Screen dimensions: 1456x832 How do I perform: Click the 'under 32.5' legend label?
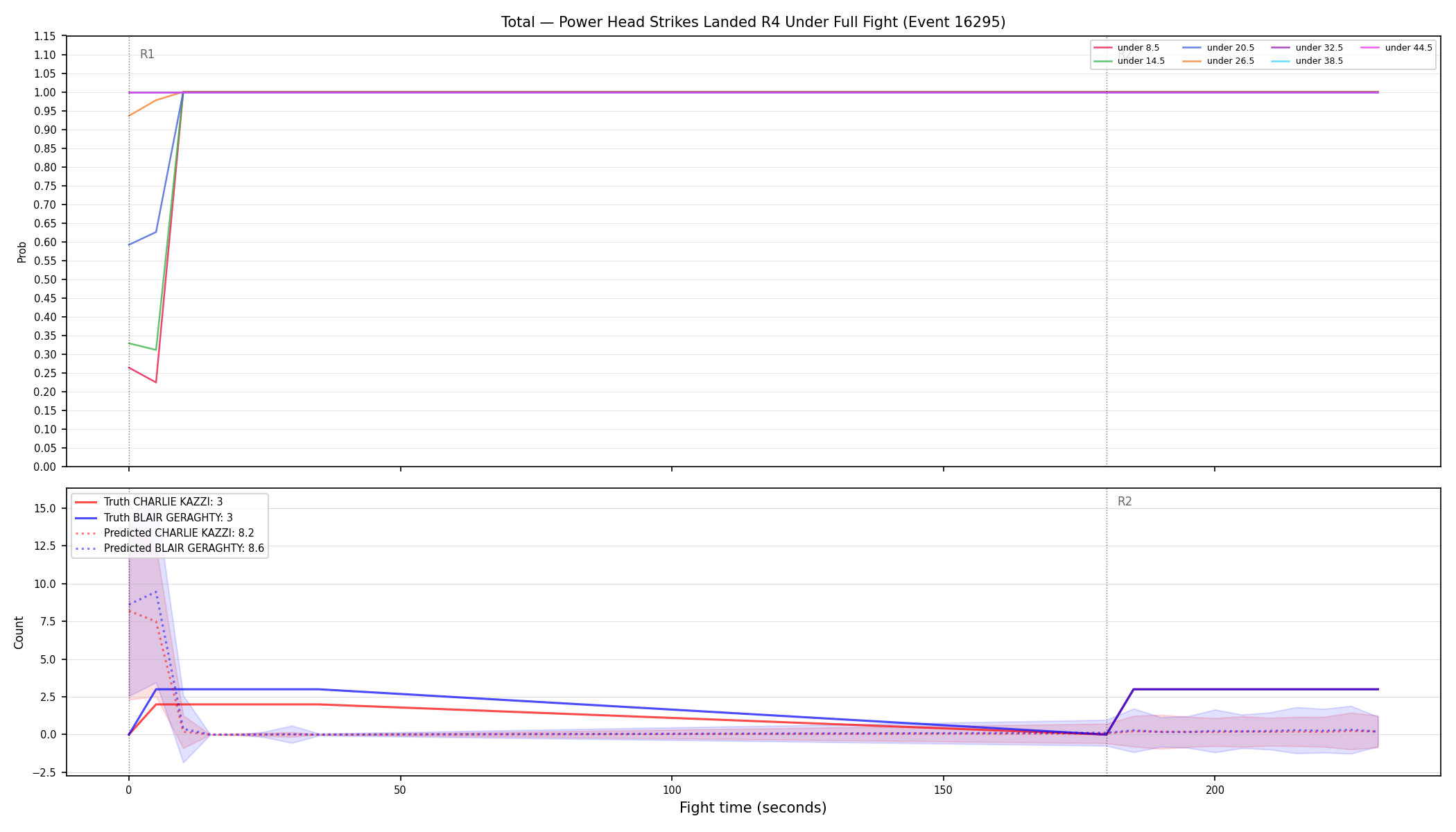(1319, 48)
